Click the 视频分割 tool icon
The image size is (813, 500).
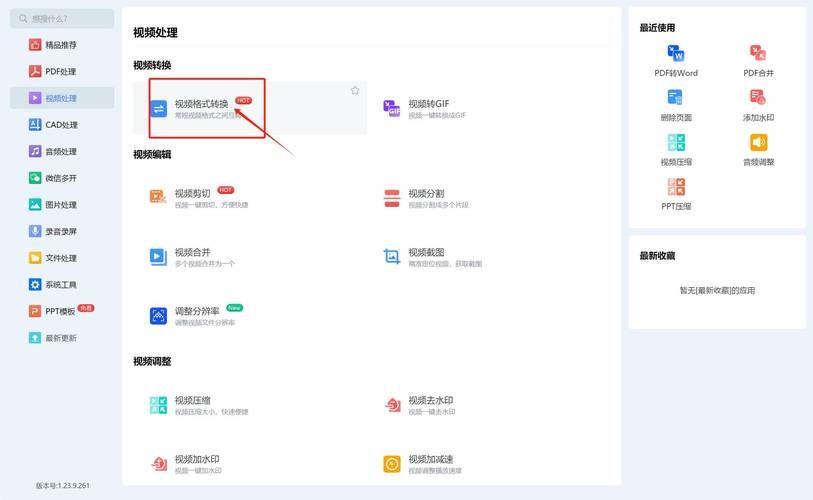(x=392, y=198)
